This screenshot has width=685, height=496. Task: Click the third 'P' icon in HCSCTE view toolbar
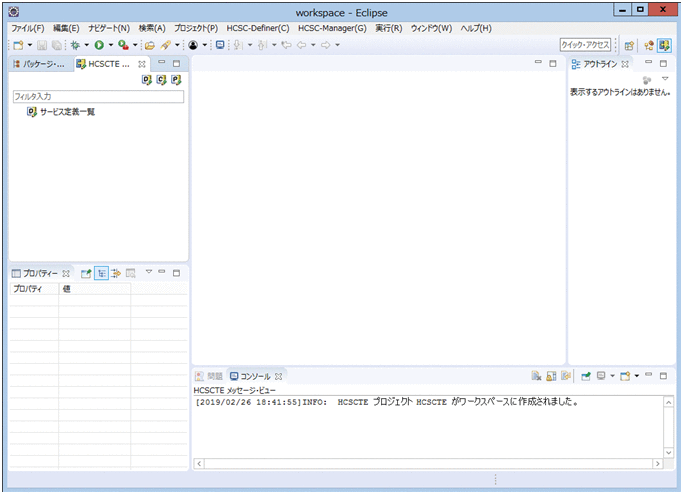[175, 80]
